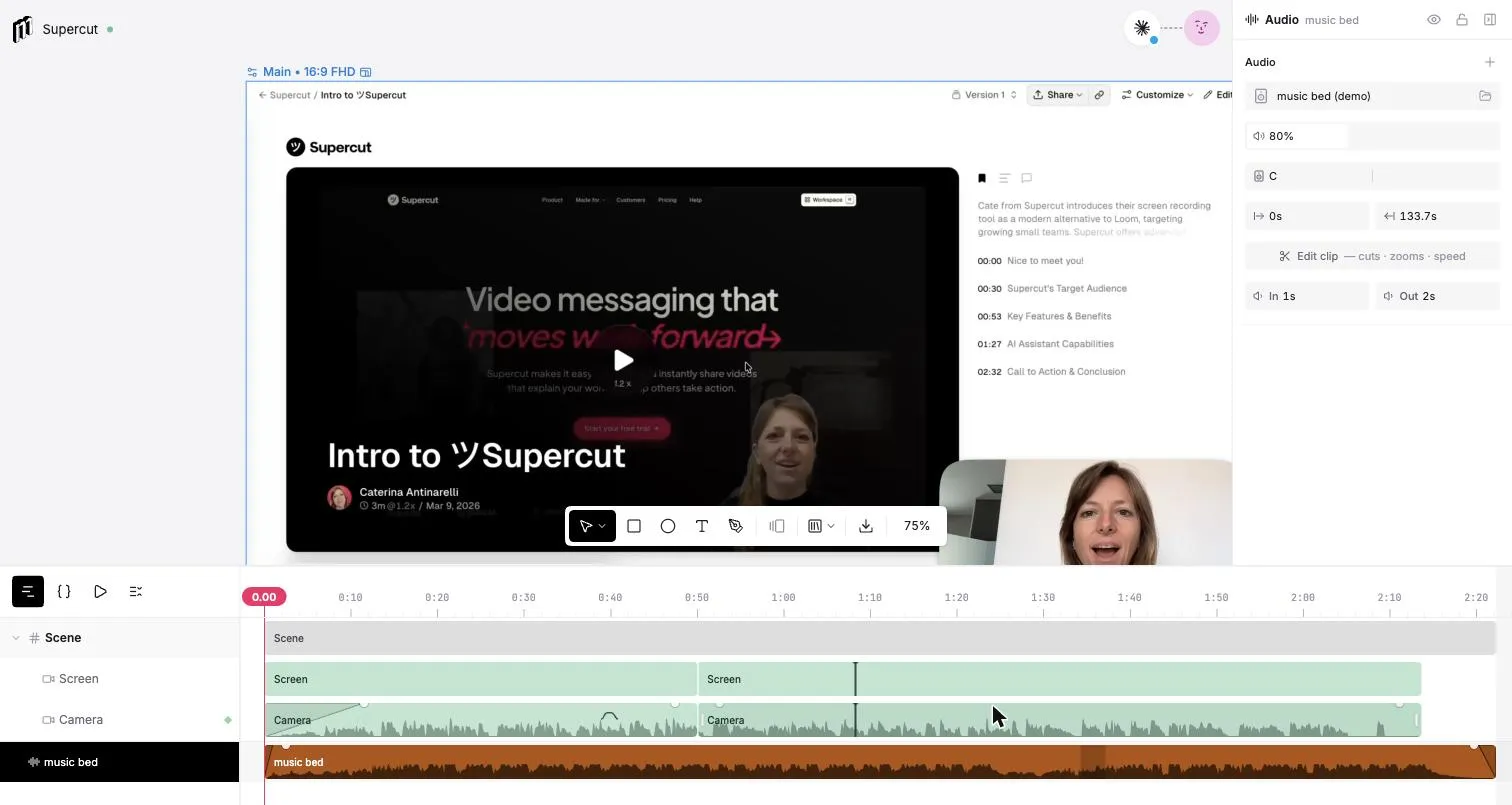Click the download export icon
1512x805 pixels.
pos(866,526)
